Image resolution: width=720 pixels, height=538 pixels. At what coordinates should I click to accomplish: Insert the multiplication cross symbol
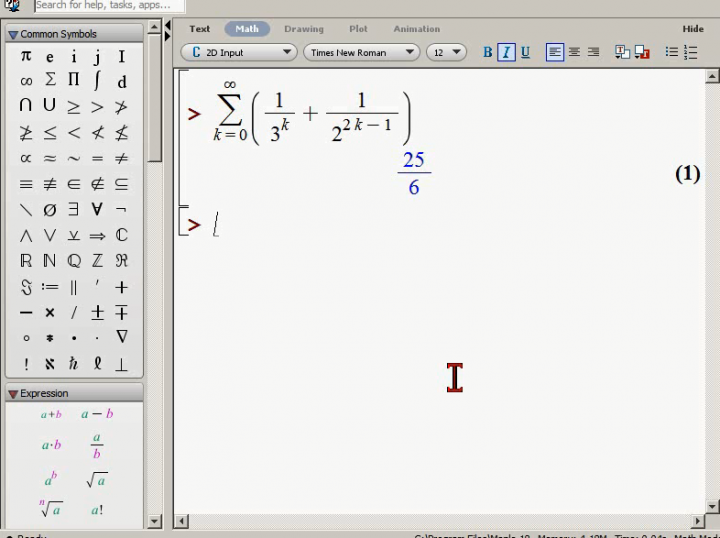pos(50,313)
